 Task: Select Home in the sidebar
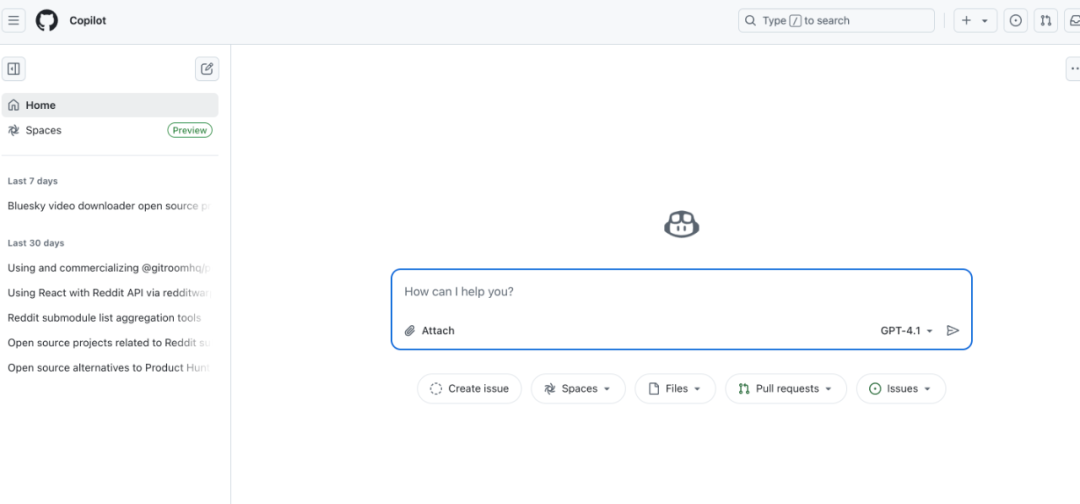coord(110,105)
